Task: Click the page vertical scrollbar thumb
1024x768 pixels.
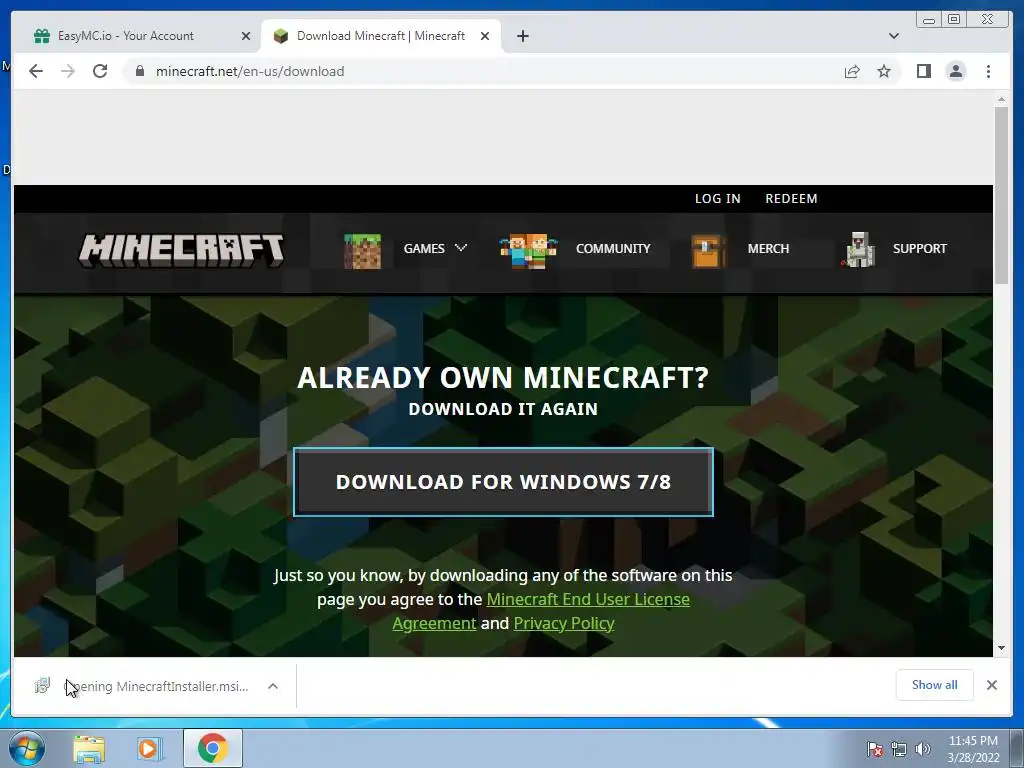Action: tap(1001, 195)
